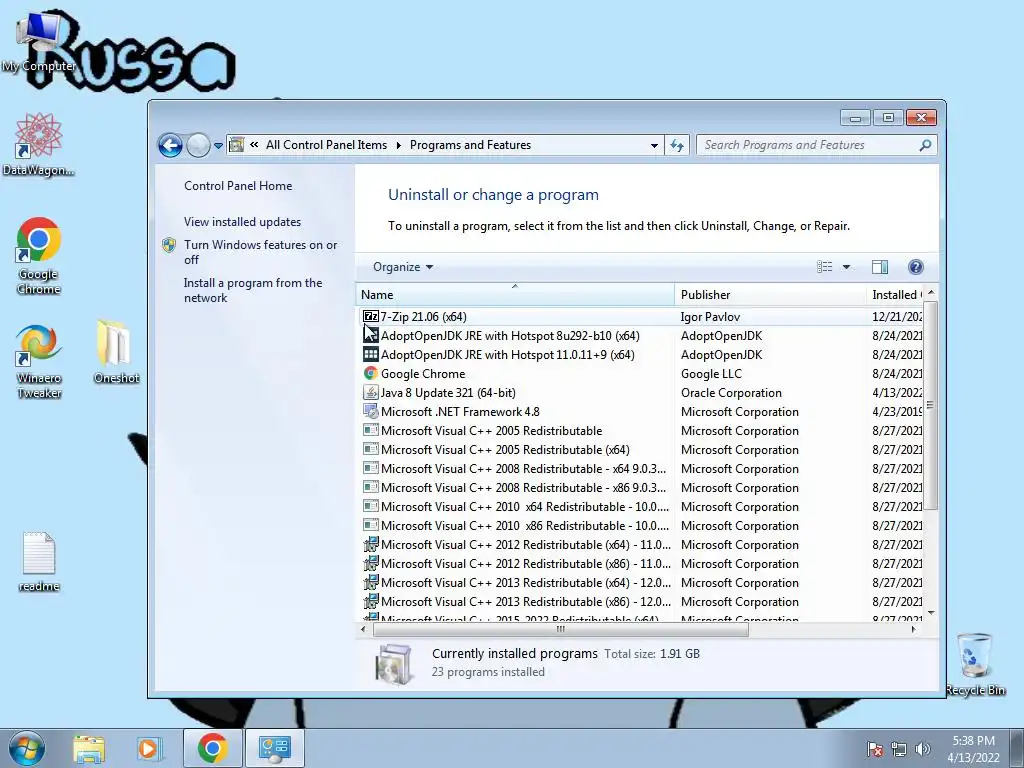The width and height of the screenshot is (1024, 768).
Task: Click horizontal scrollbar right arrow
Action: pyautogui.click(x=913, y=630)
